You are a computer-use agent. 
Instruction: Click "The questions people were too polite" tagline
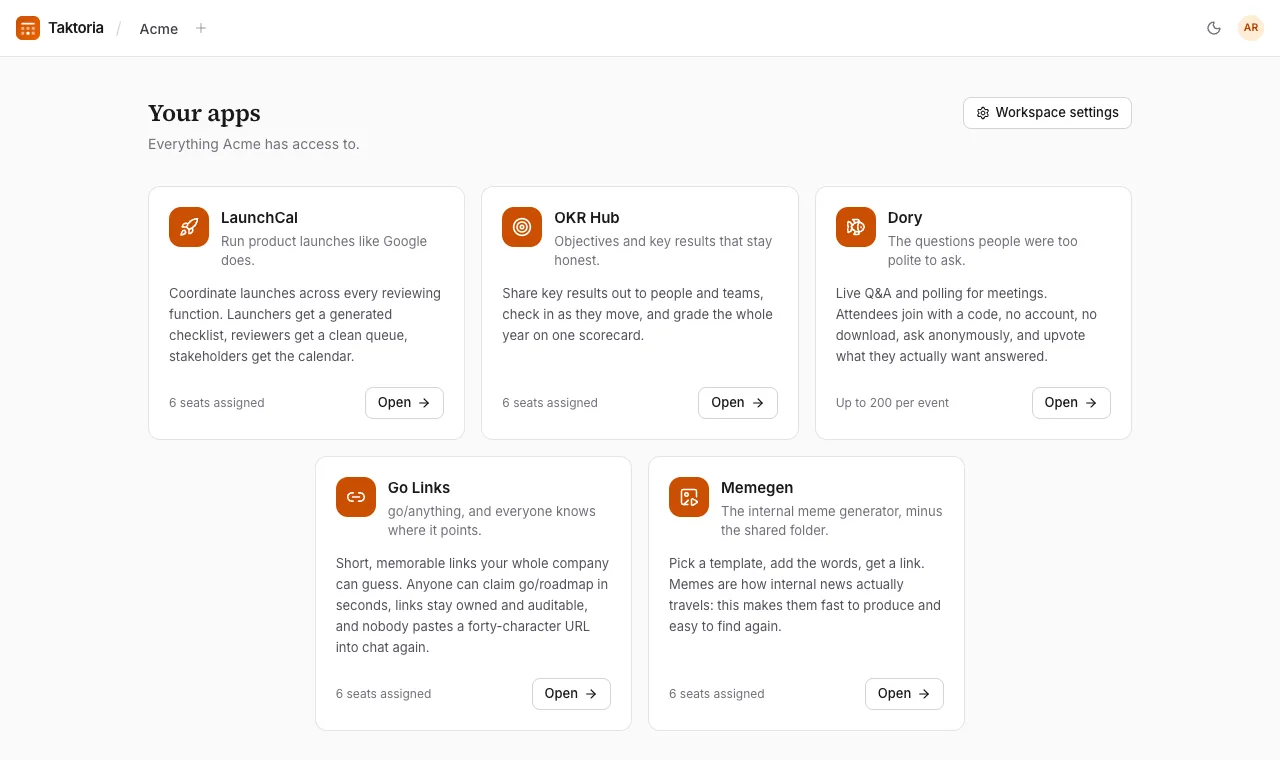(983, 251)
